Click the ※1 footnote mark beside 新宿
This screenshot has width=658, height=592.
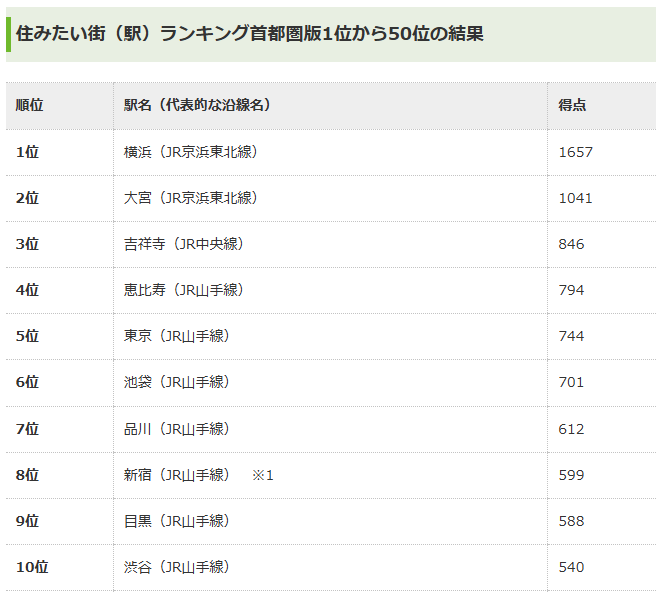pos(262,475)
